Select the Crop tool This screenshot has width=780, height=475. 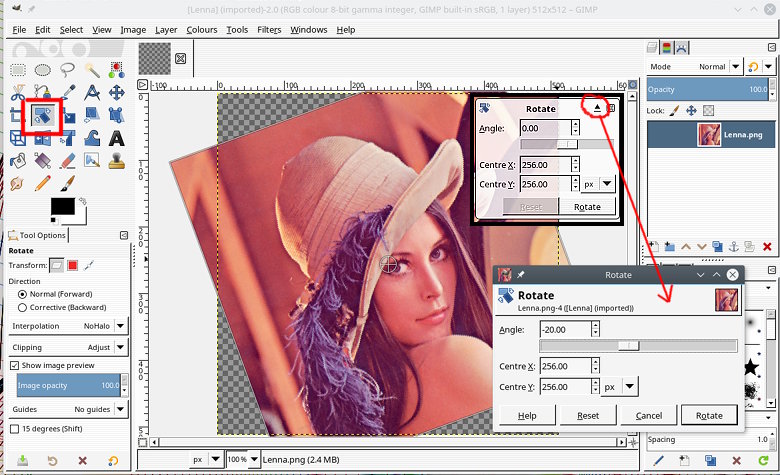point(18,115)
